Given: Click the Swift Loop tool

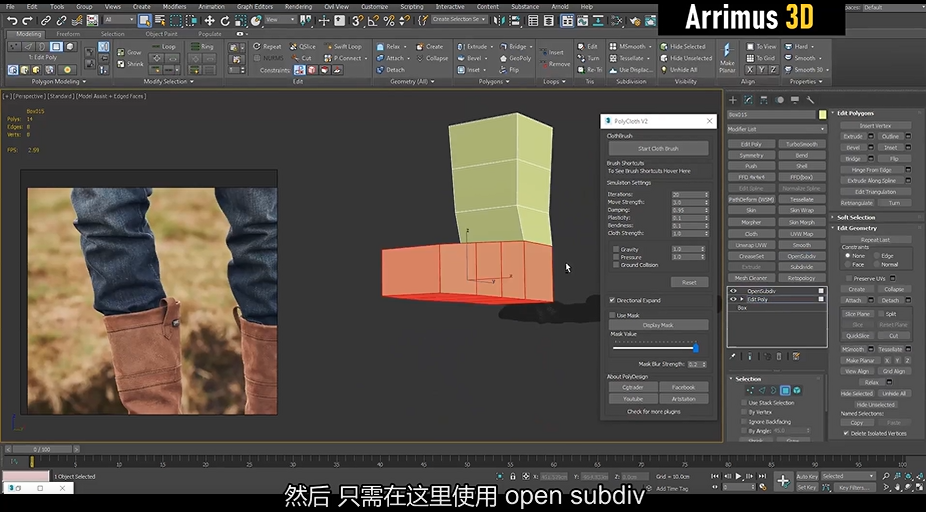Looking at the screenshot, I should (x=343, y=47).
